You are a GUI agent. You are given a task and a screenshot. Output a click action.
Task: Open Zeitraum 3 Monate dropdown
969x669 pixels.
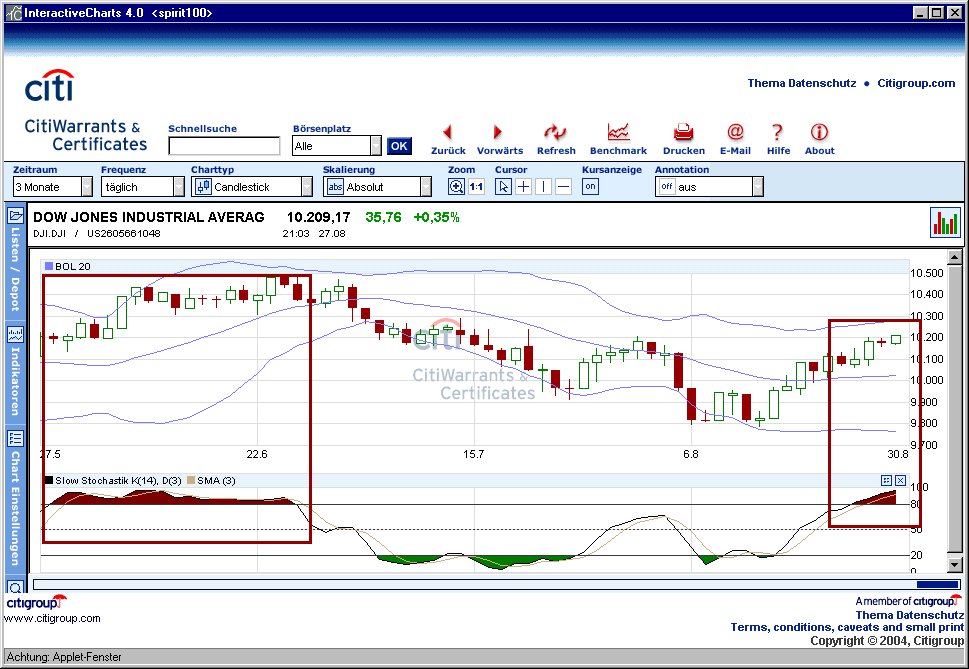(x=53, y=187)
